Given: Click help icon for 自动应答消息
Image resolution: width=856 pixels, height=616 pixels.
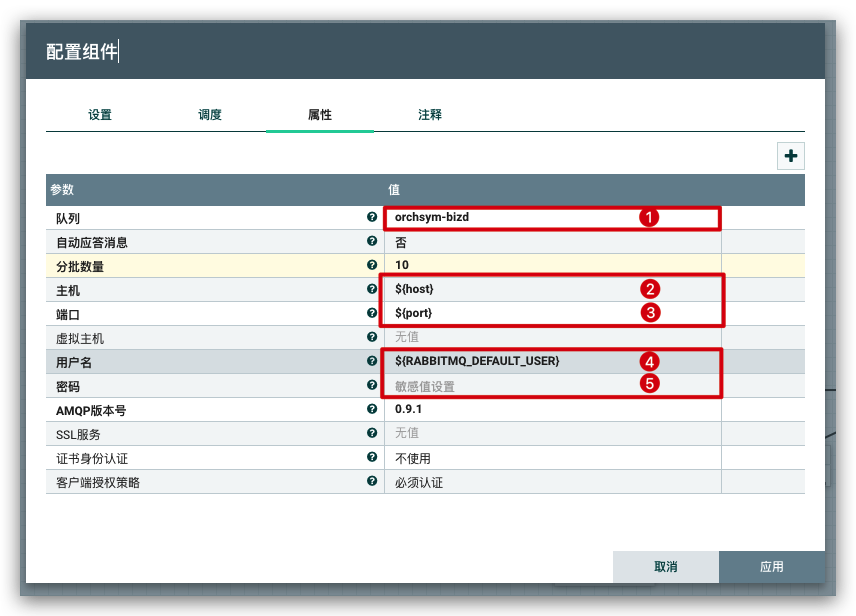Looking at the screenshot, I should tap(372, 242).
